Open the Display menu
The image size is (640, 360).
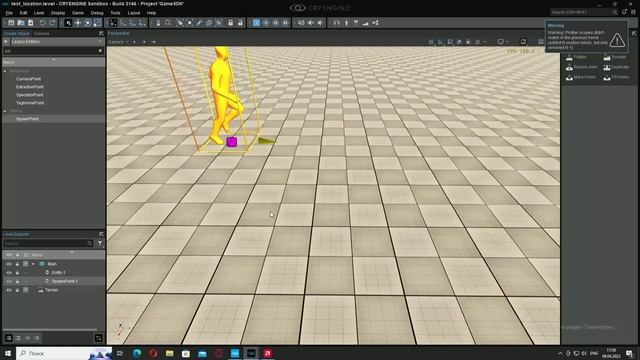point(58,13)
